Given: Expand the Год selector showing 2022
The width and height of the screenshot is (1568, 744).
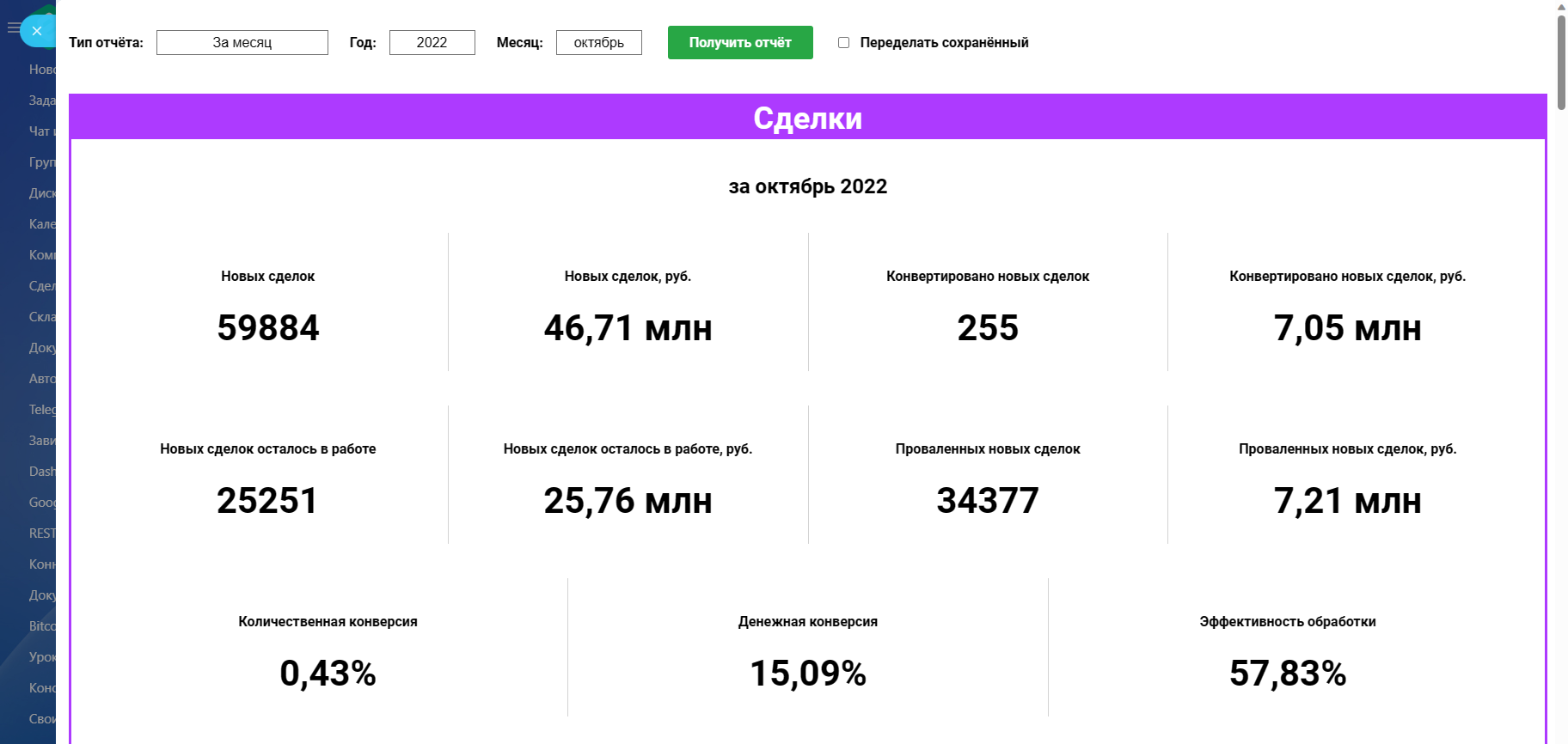Looking at the screenshot, I should click(x=432, y=42).
